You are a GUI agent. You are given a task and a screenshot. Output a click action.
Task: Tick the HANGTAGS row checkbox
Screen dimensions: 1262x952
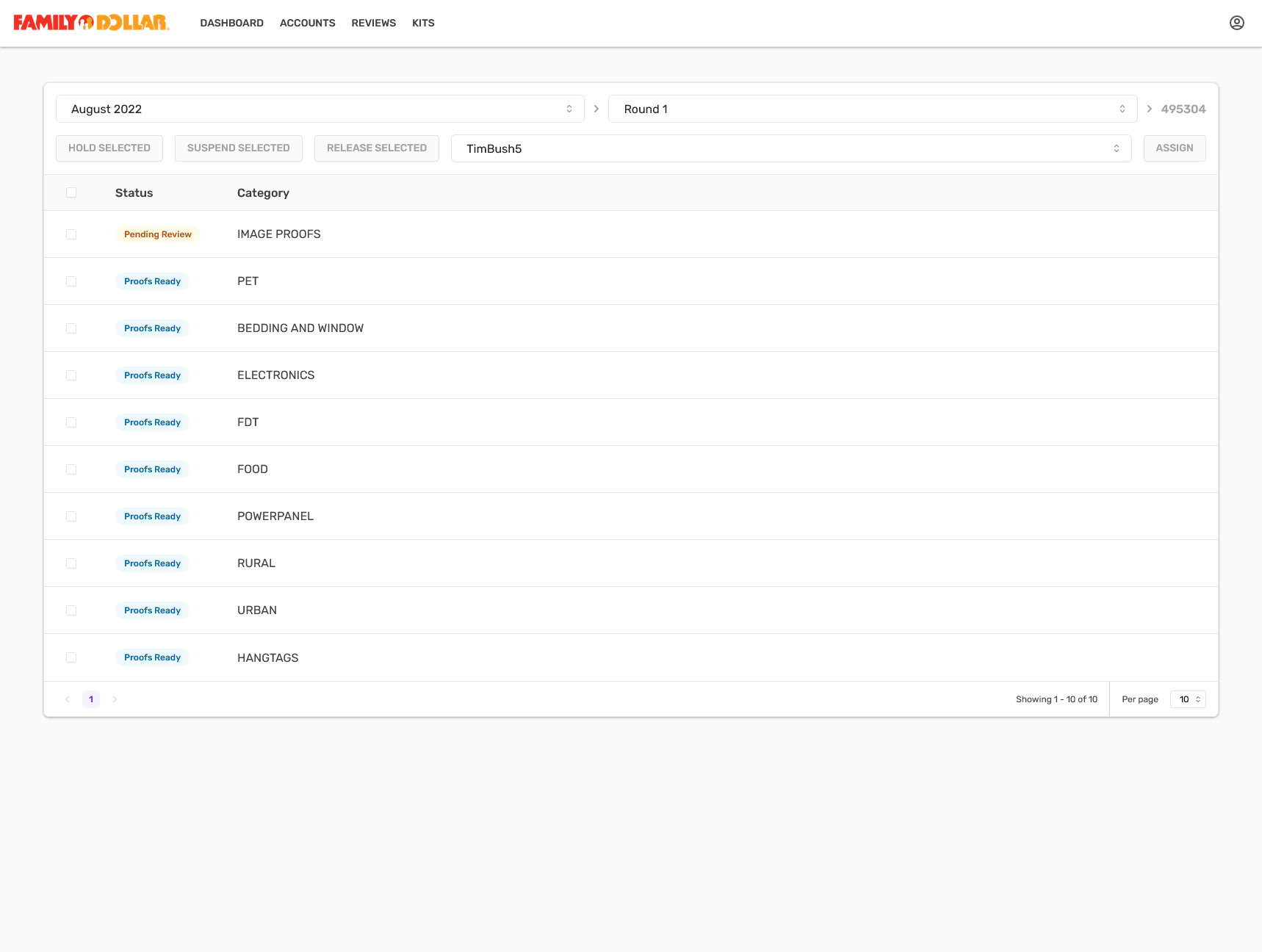tap(71, 657)
